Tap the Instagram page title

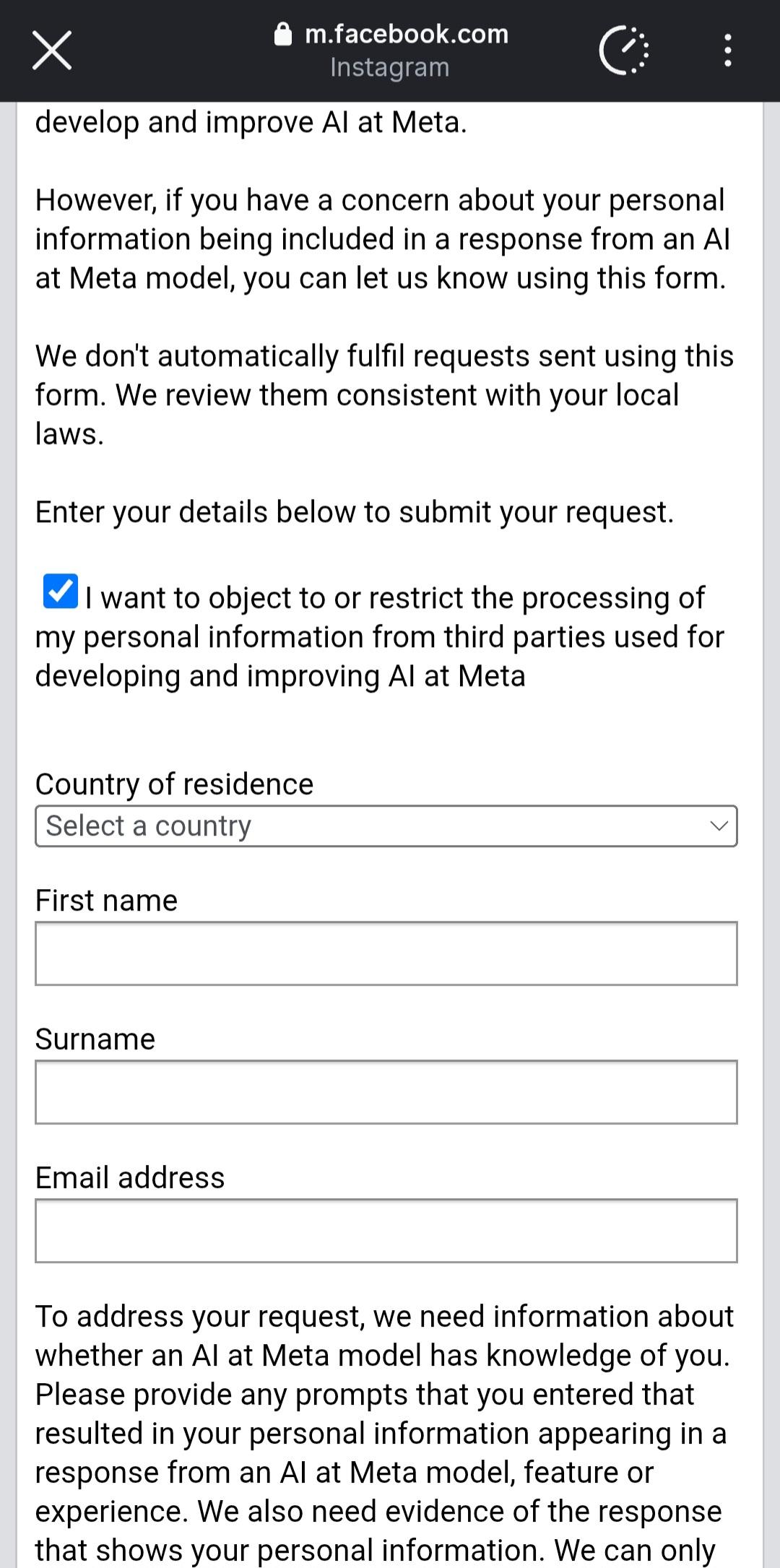pyautogui.click(x=390, y=67)
